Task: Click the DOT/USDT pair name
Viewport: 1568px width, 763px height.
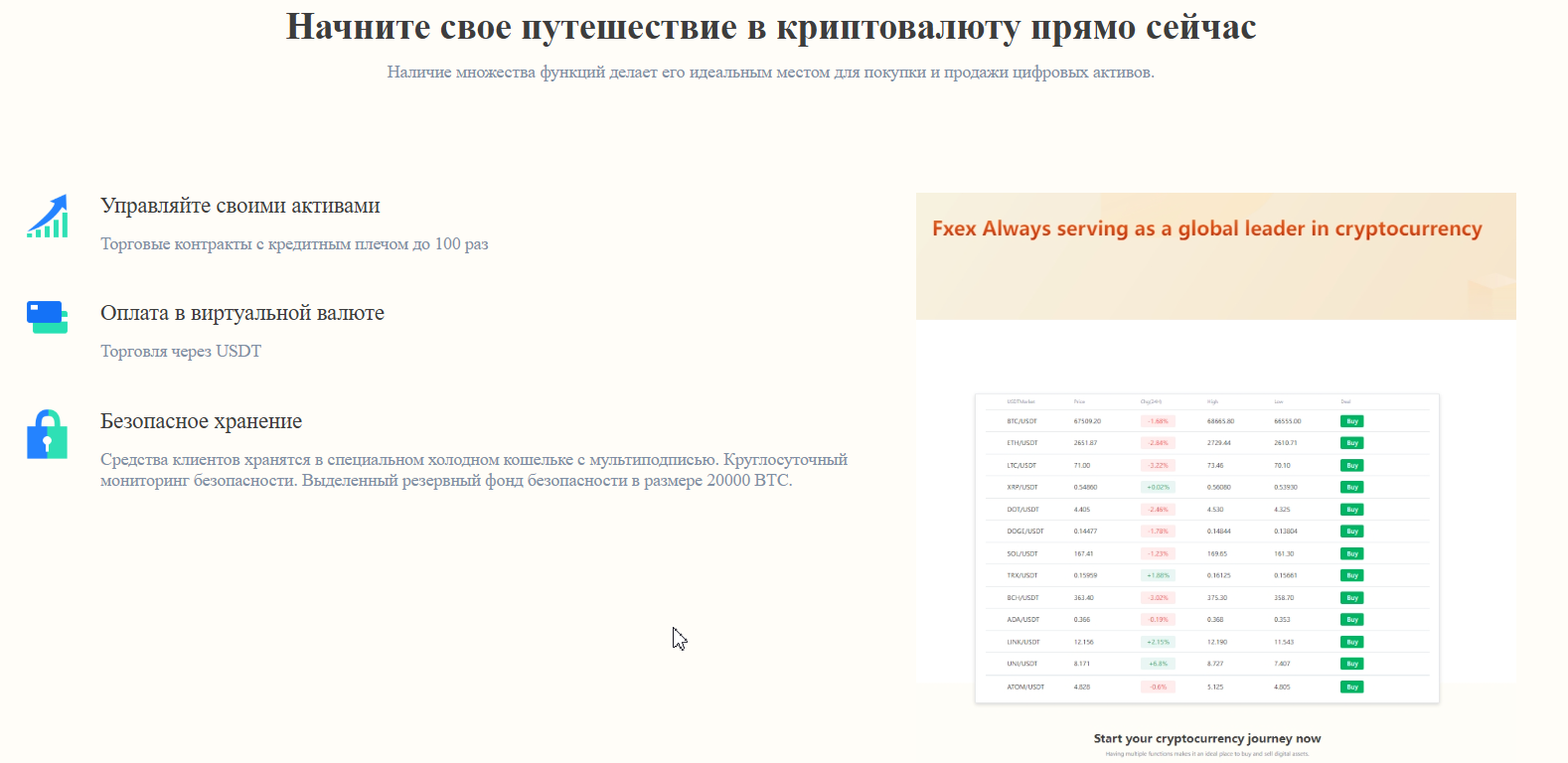Action: tap(1022, 510)
